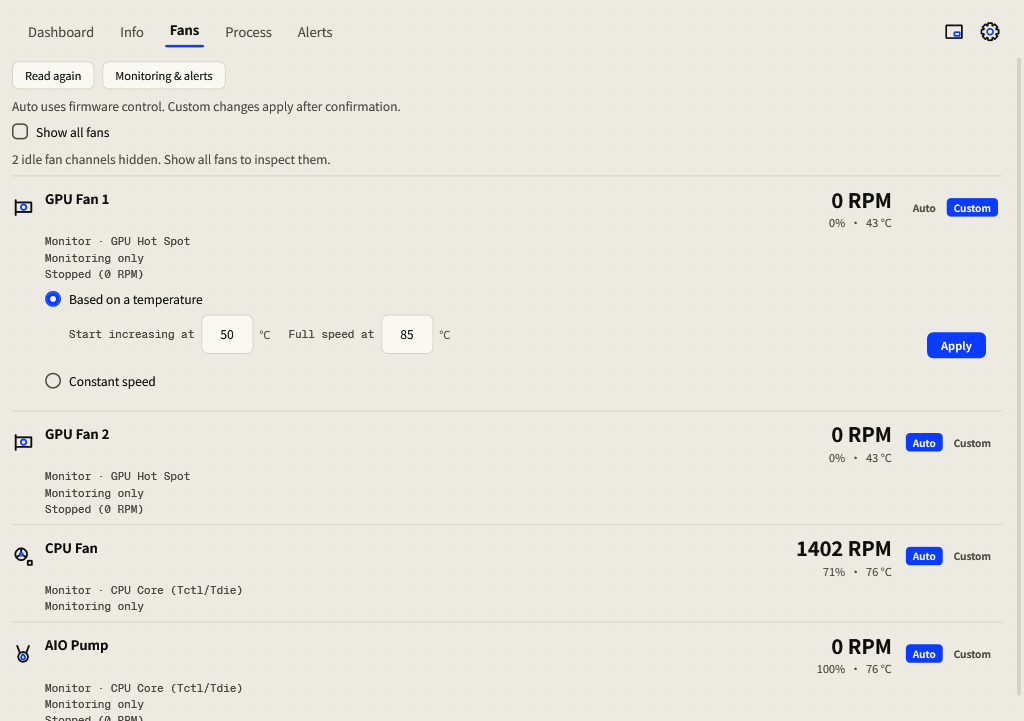This screenshot has height=721, width=1024.
Task: Set GPU Fan 1 to Auto mode
Action: (x=923, y=208)
